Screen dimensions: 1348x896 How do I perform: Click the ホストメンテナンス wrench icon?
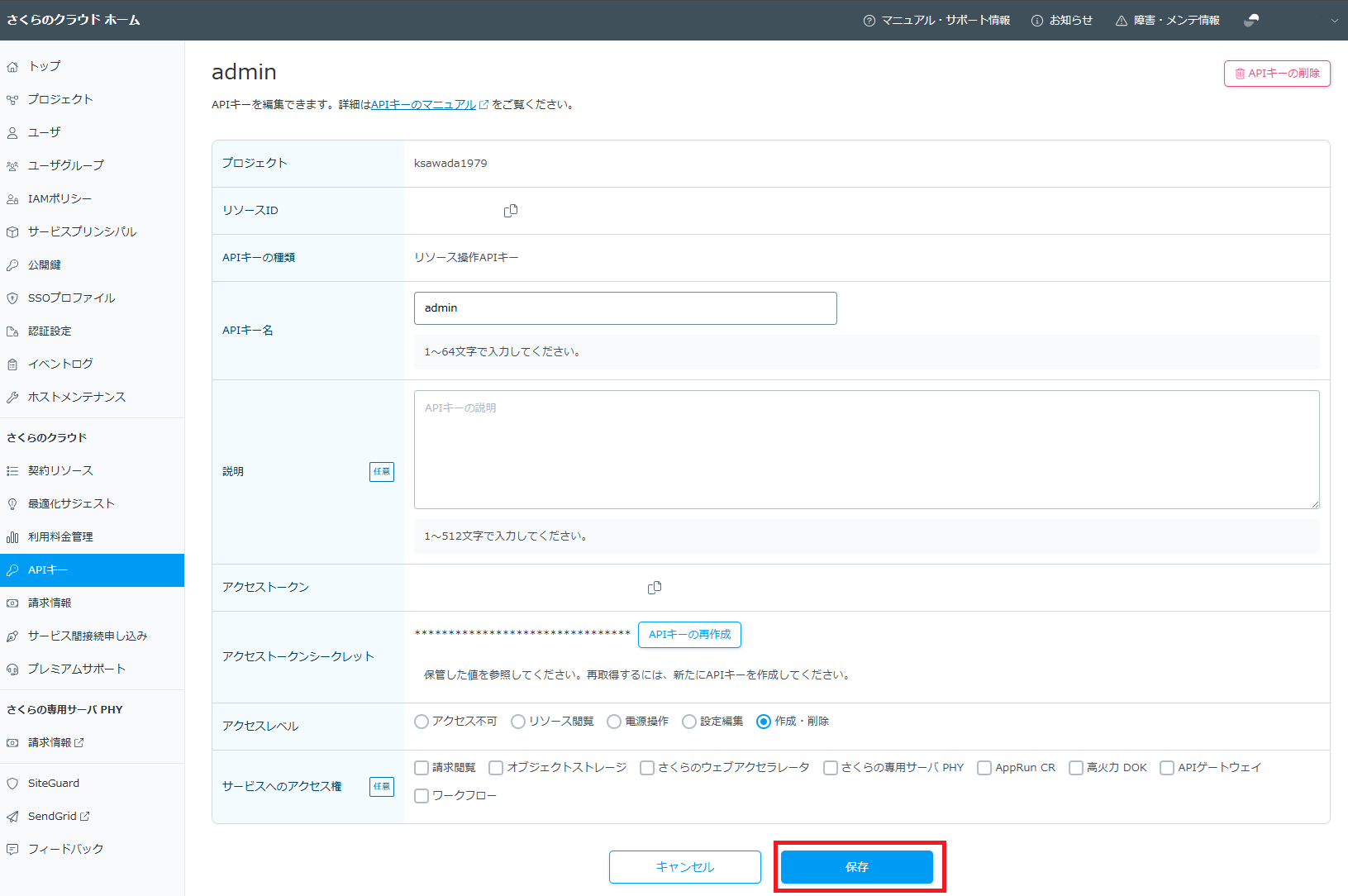point(12,398)
